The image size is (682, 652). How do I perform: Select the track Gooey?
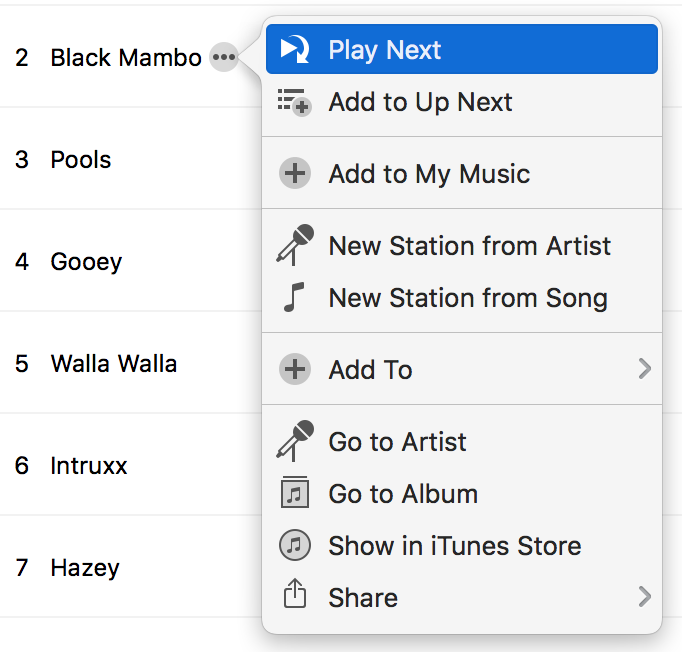[86, 262]
